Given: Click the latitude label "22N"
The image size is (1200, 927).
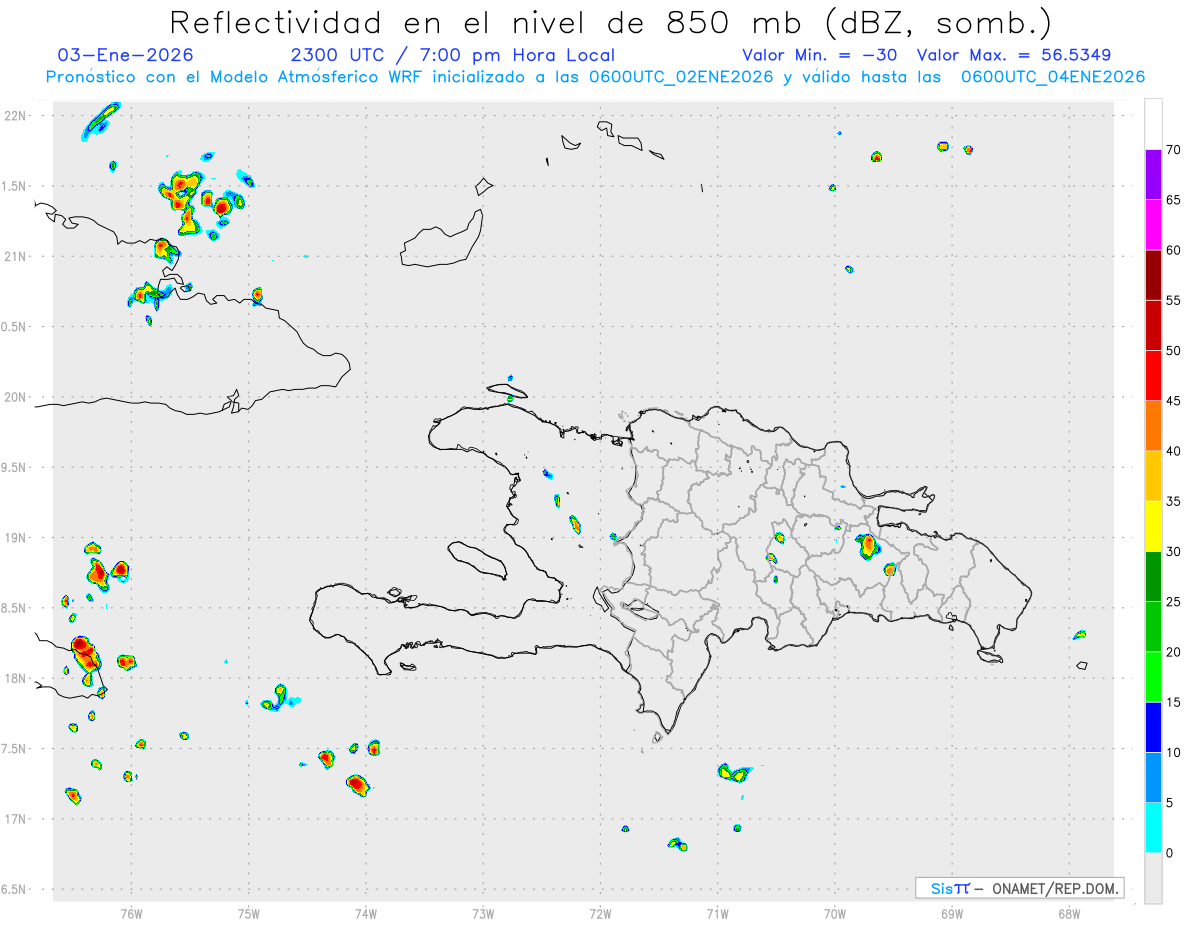Looking at the screenshot, I should [16, 116].
